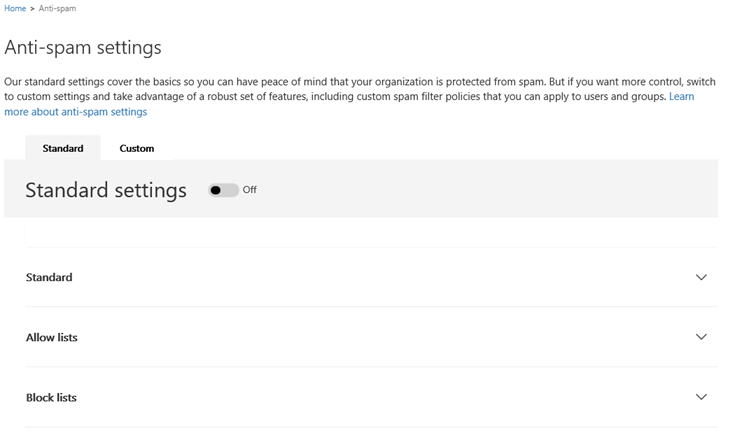Click the Standard settings heading text
The height and width of the screenshot is (435, 735).
pos(106,190)
